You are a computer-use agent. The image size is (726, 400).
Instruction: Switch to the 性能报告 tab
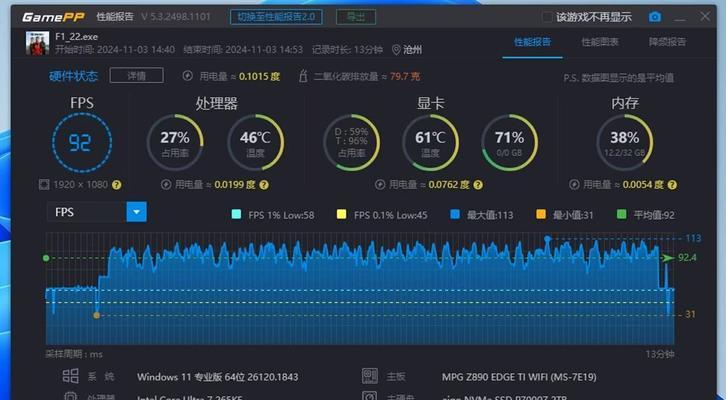pos(532,42)
